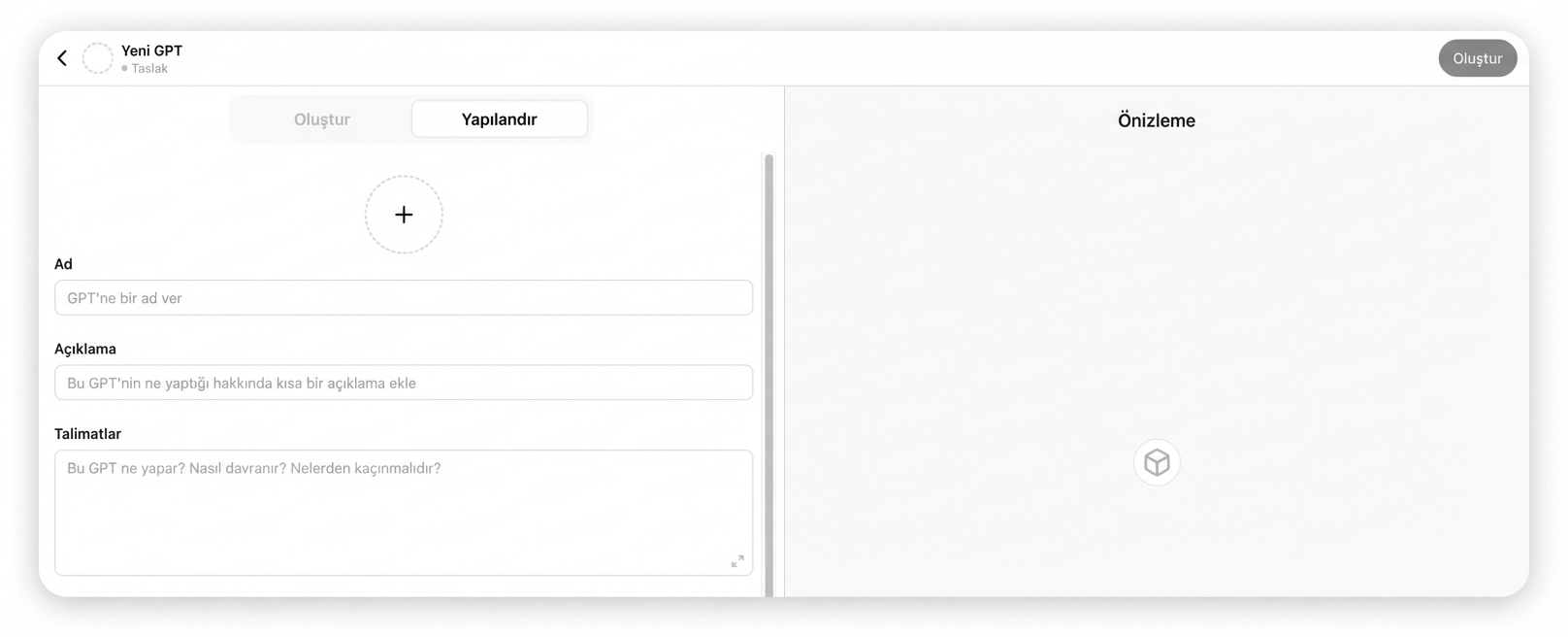This screenshot has height=637, width=1568.
Task: Click the configuration panel's vertical scrollbar
Action: (x=769, y=369)
